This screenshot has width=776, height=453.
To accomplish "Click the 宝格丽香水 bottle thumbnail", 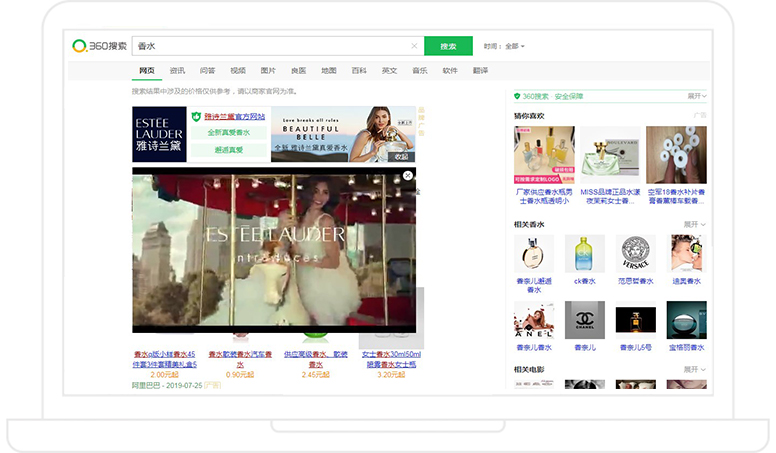I will (x=686, y=320).
